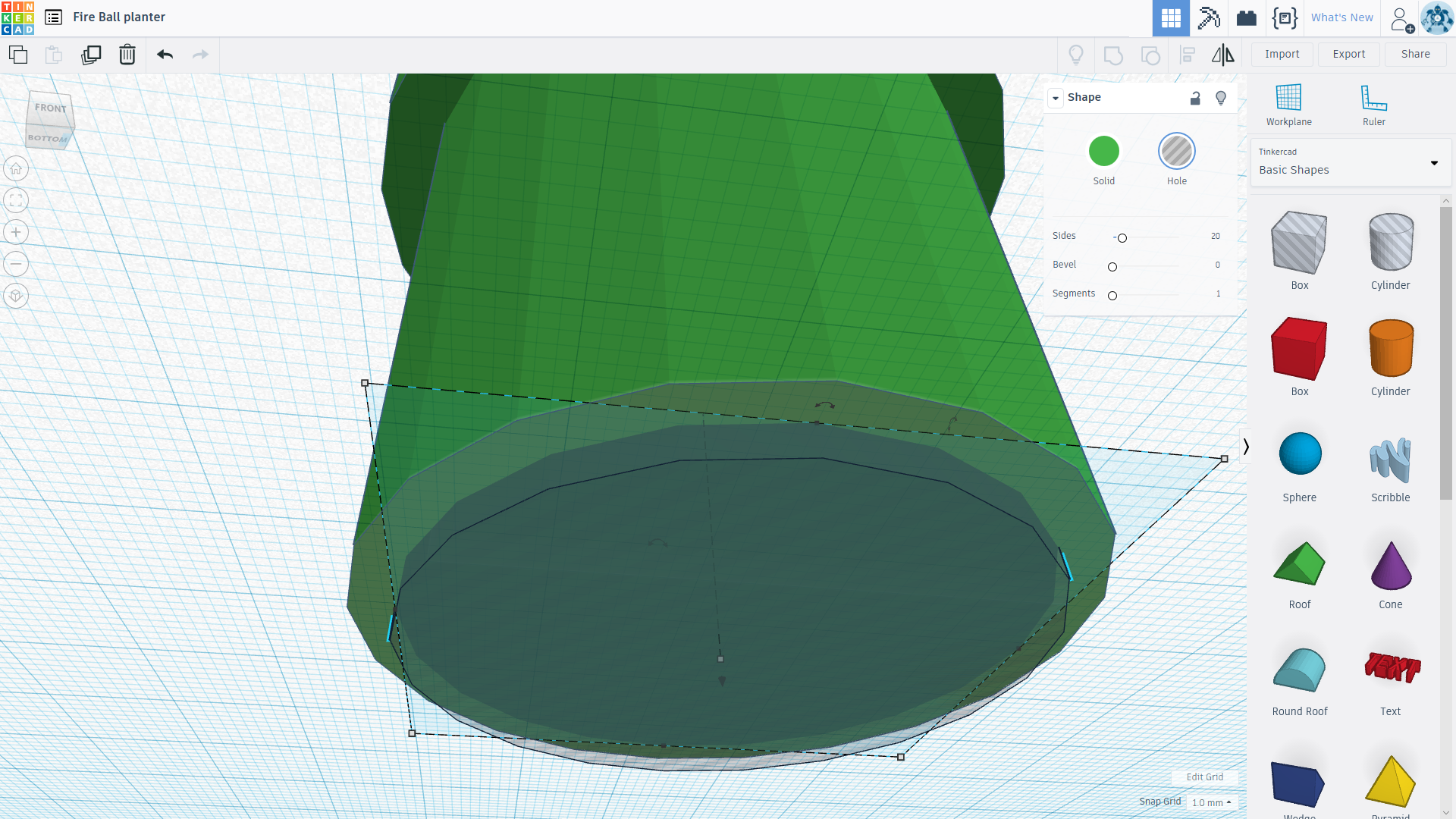Click the Ungroup shapes icon
Image resolution: width=1456 pixels, height=819 pixels.
1150,55
